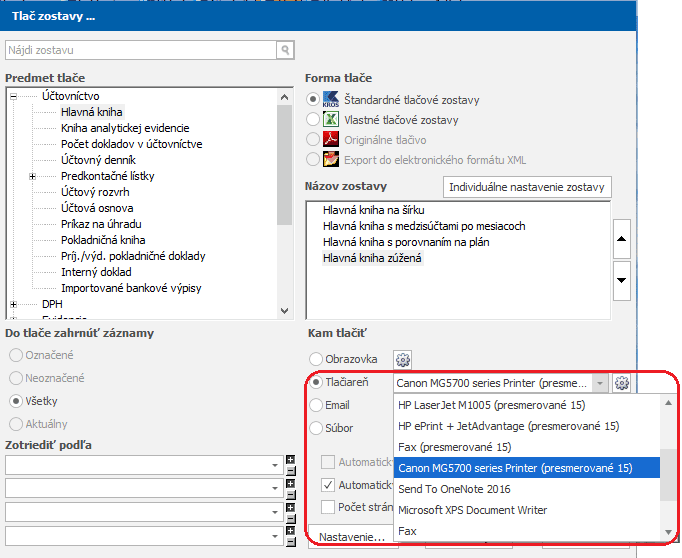
Task: Click the Excel custom reports icon
Action: point(330,120)
